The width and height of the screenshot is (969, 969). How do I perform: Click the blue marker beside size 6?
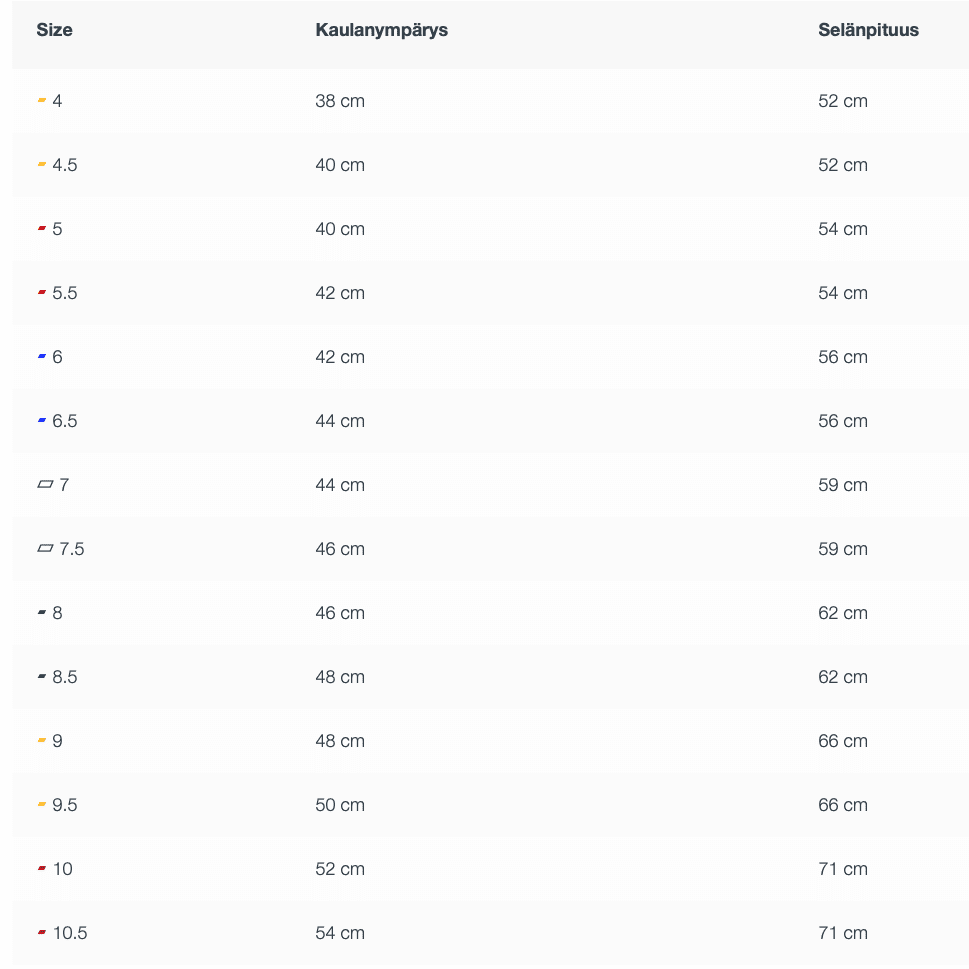click(42, 357)
